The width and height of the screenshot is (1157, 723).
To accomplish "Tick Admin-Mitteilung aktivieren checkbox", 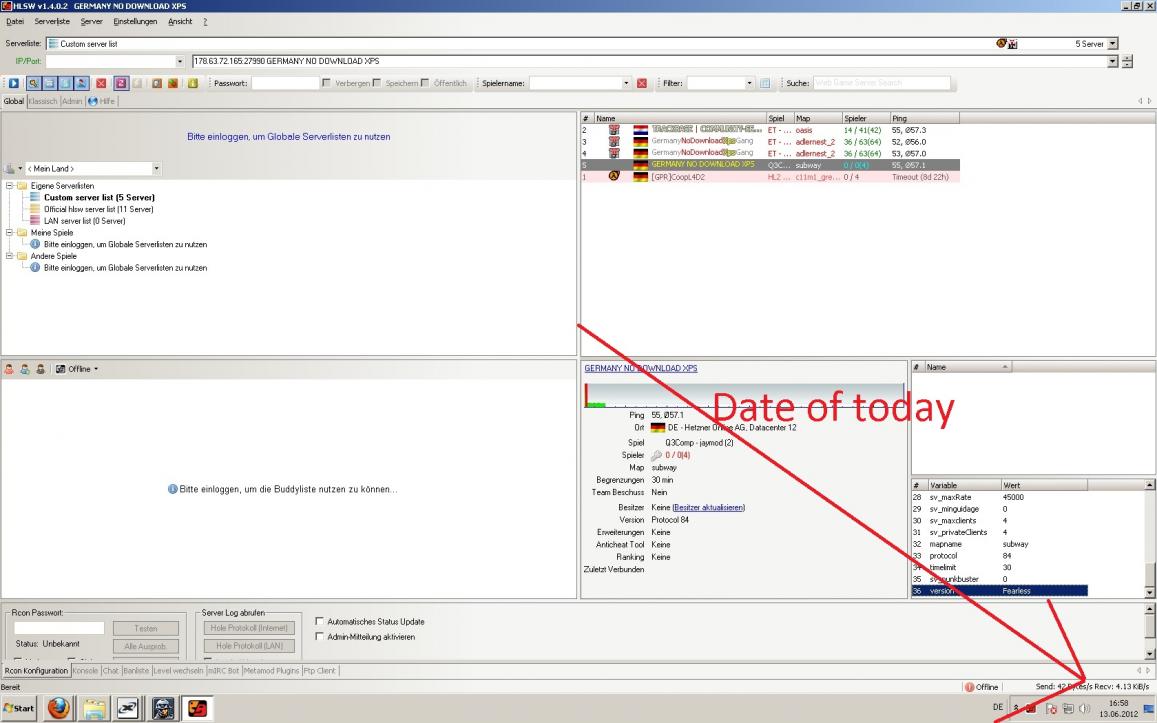I will tap(319, 637).
